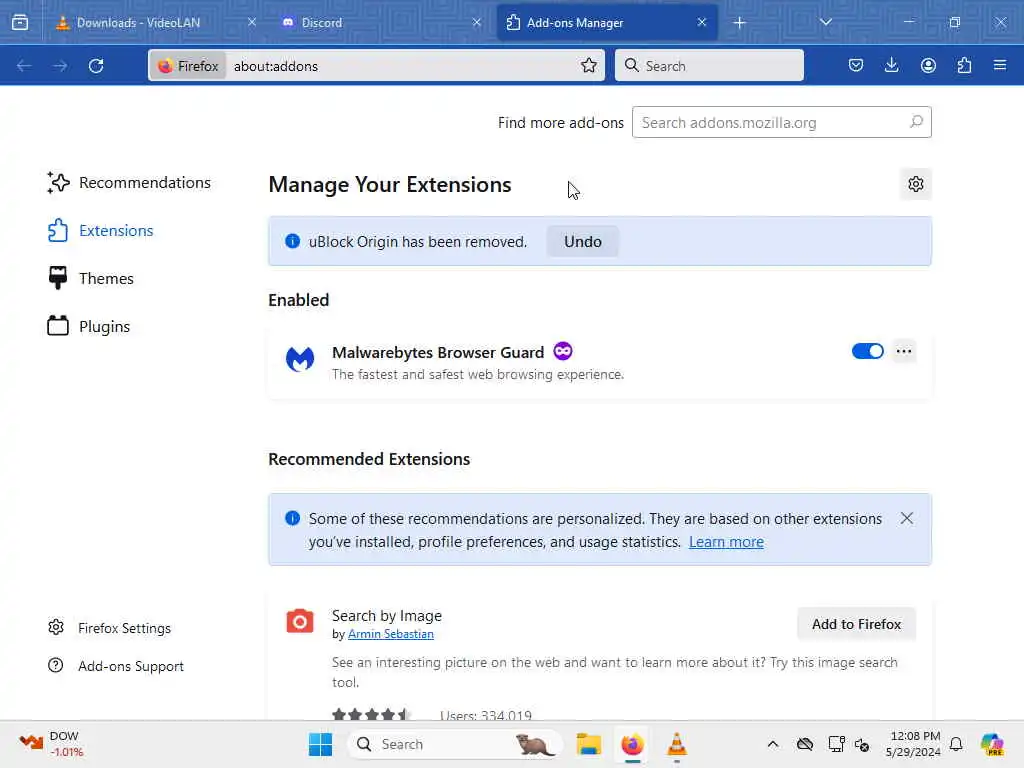Add Search by Image to Firefox

[856, 624]
